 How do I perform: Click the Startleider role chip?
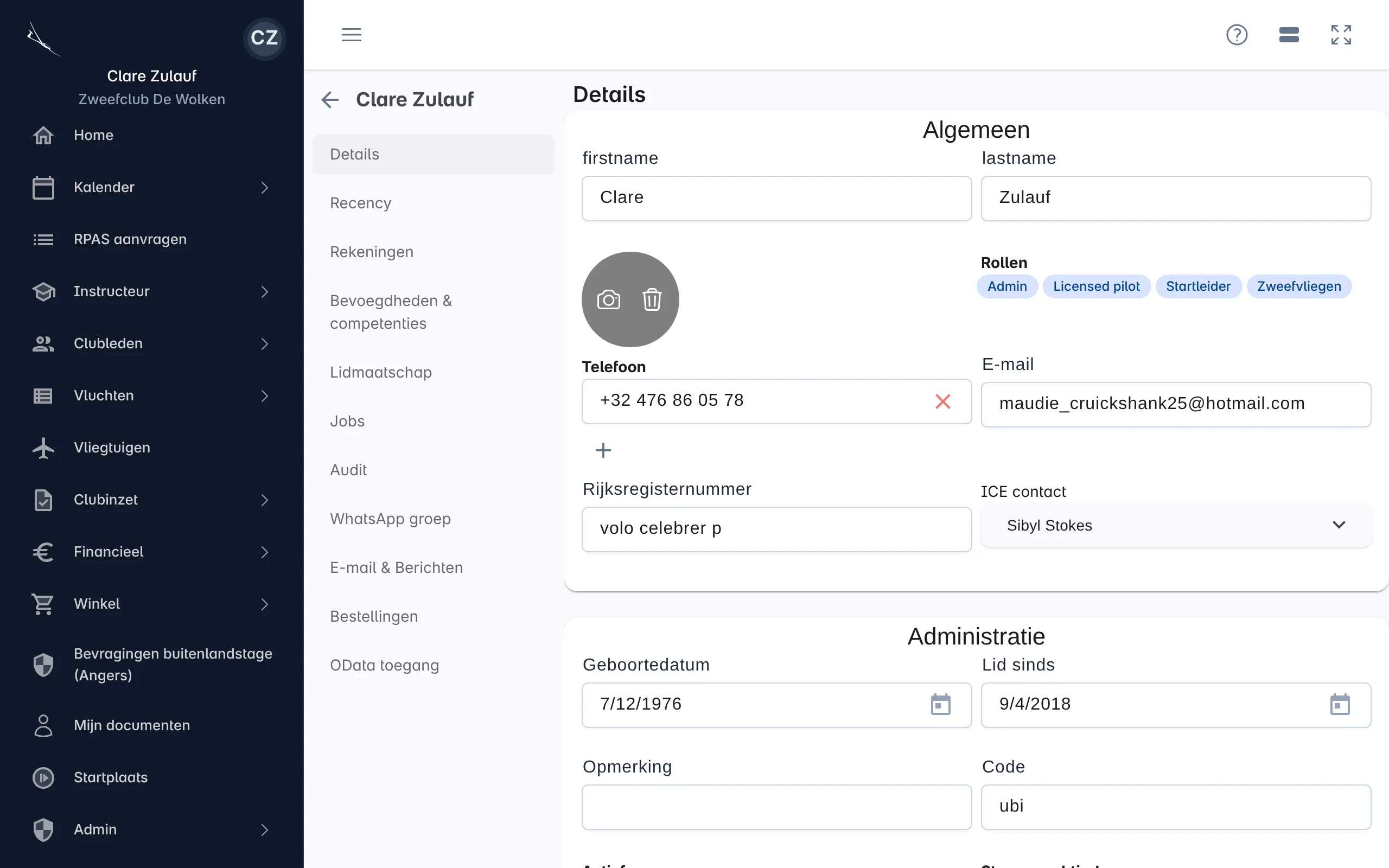tap(1198, 286)
